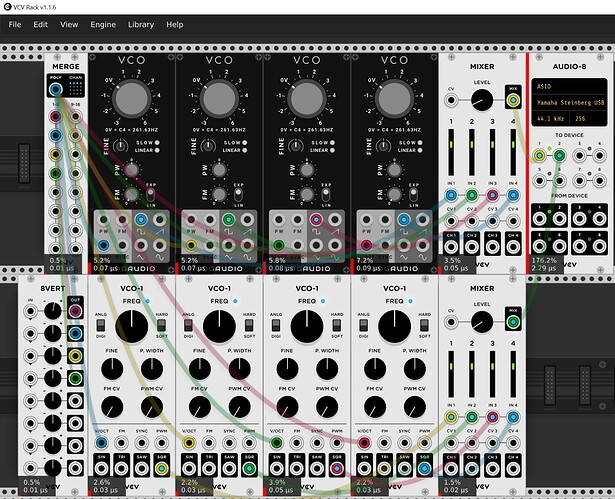
Task: Click the CH 2 output jack on the top MIXER
Action: point(472,247)
